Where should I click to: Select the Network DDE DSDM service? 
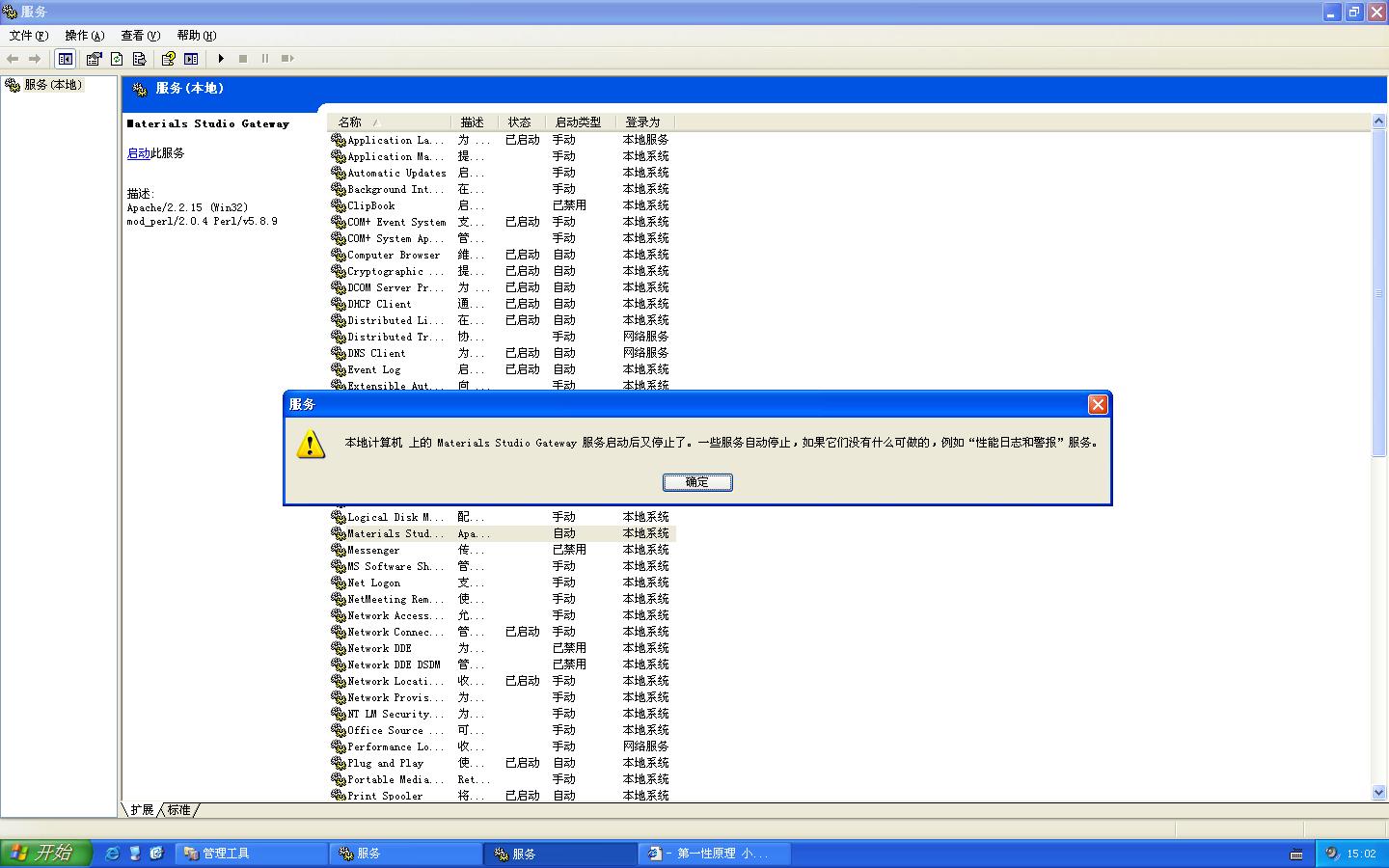coord(503,665)
